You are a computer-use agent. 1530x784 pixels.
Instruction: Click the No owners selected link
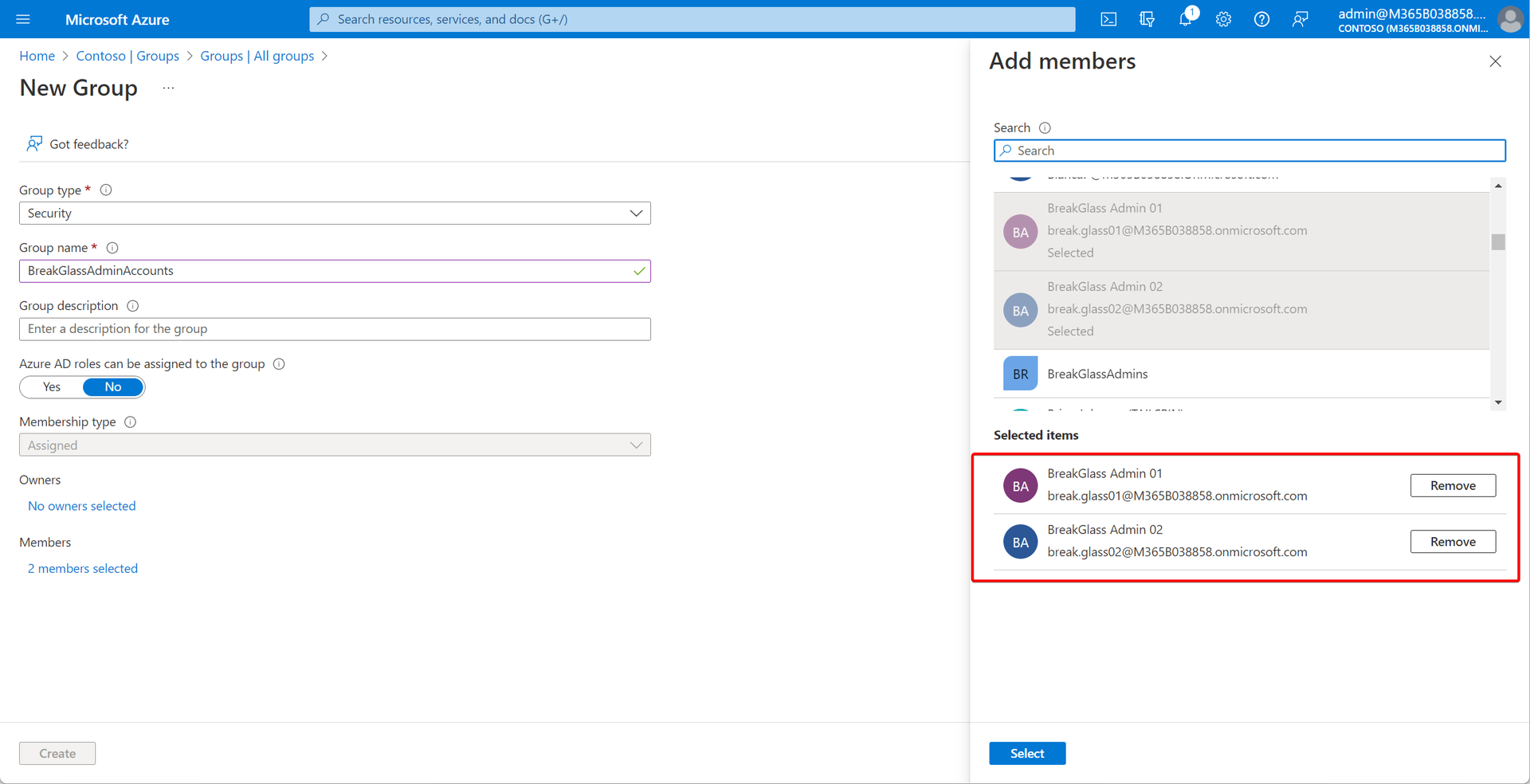[x=81, y=505]
